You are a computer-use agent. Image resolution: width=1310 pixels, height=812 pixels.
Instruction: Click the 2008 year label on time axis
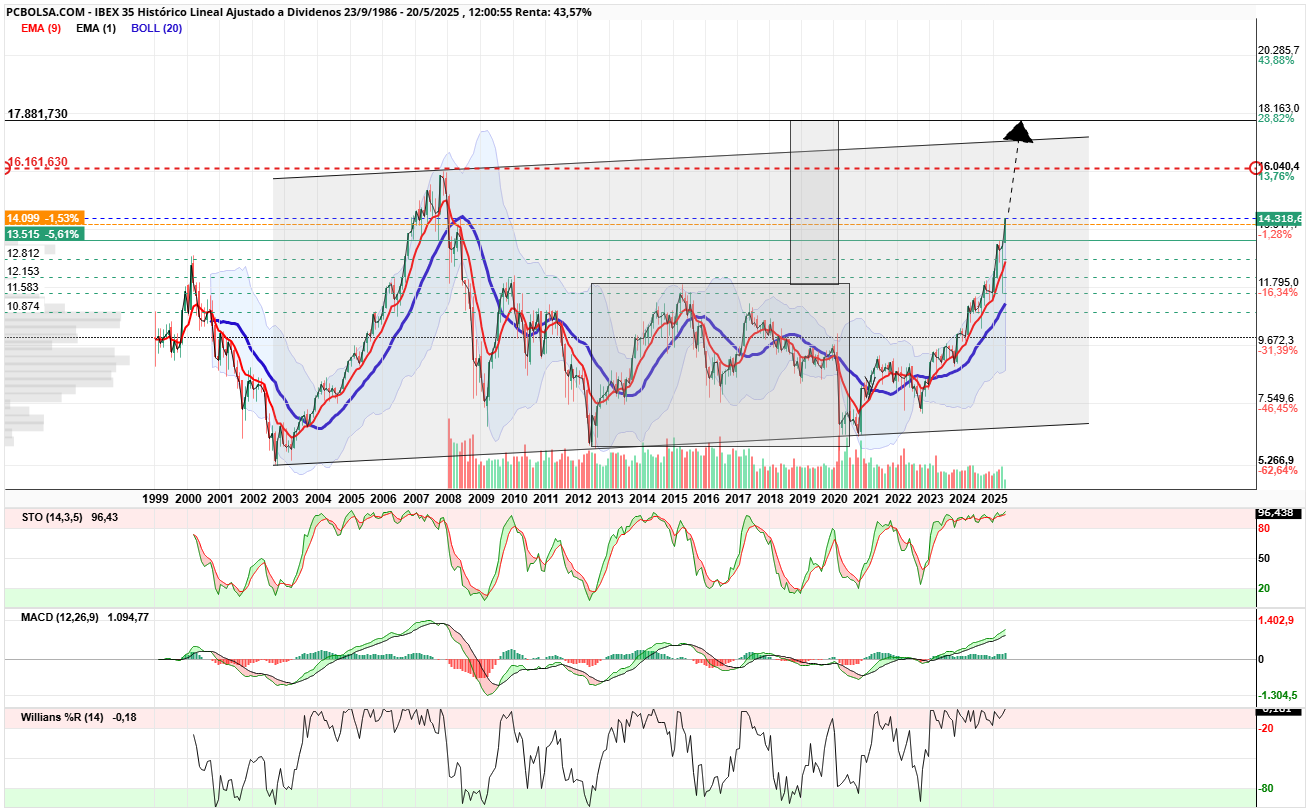[447, 498]
